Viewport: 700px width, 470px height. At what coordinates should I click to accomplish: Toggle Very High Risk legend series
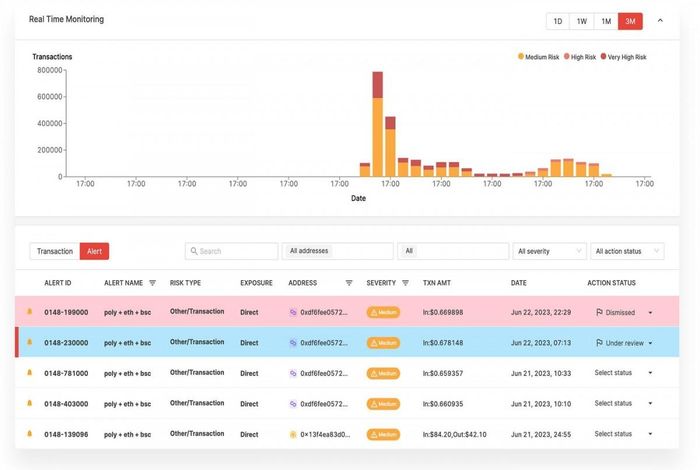[x=624, y=57]
